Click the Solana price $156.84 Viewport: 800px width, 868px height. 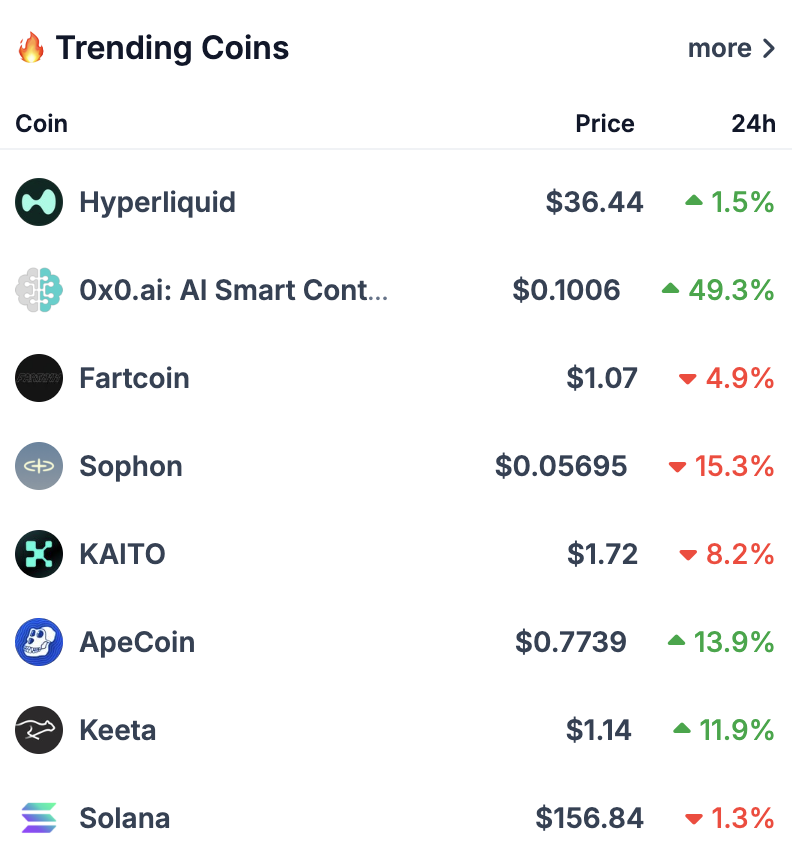pos(589,818)
